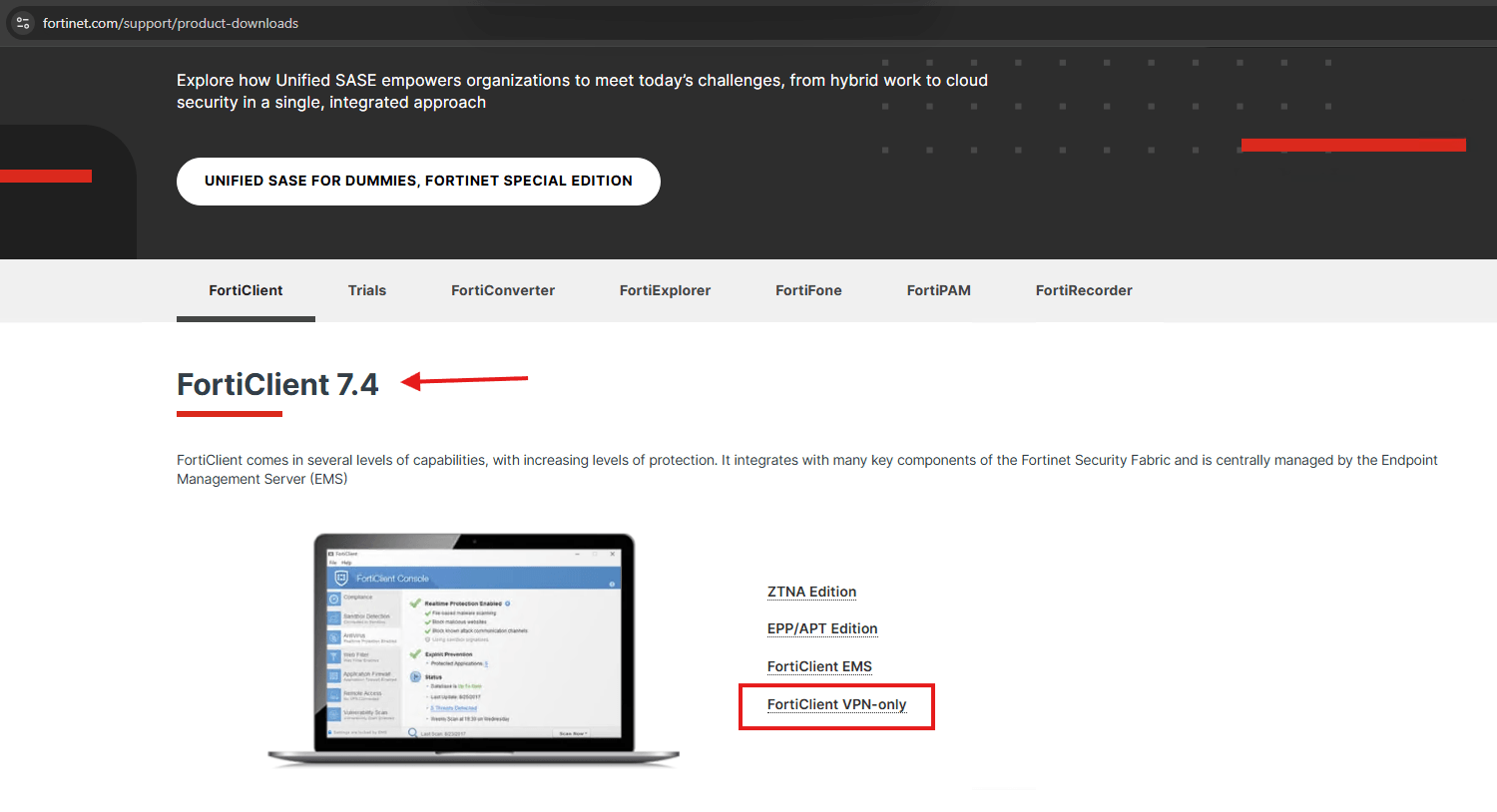The height and width of the screenshot is (812, 1497).
Task: Click the site information icon in address bar
Action: (23, 23)
